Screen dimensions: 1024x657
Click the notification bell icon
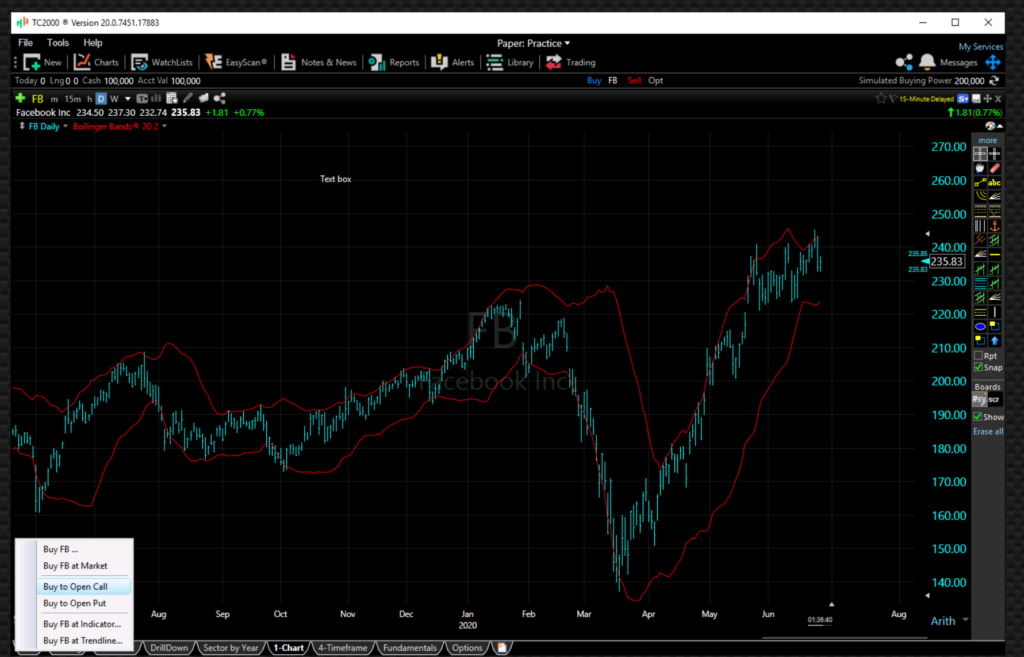point(927,62)
